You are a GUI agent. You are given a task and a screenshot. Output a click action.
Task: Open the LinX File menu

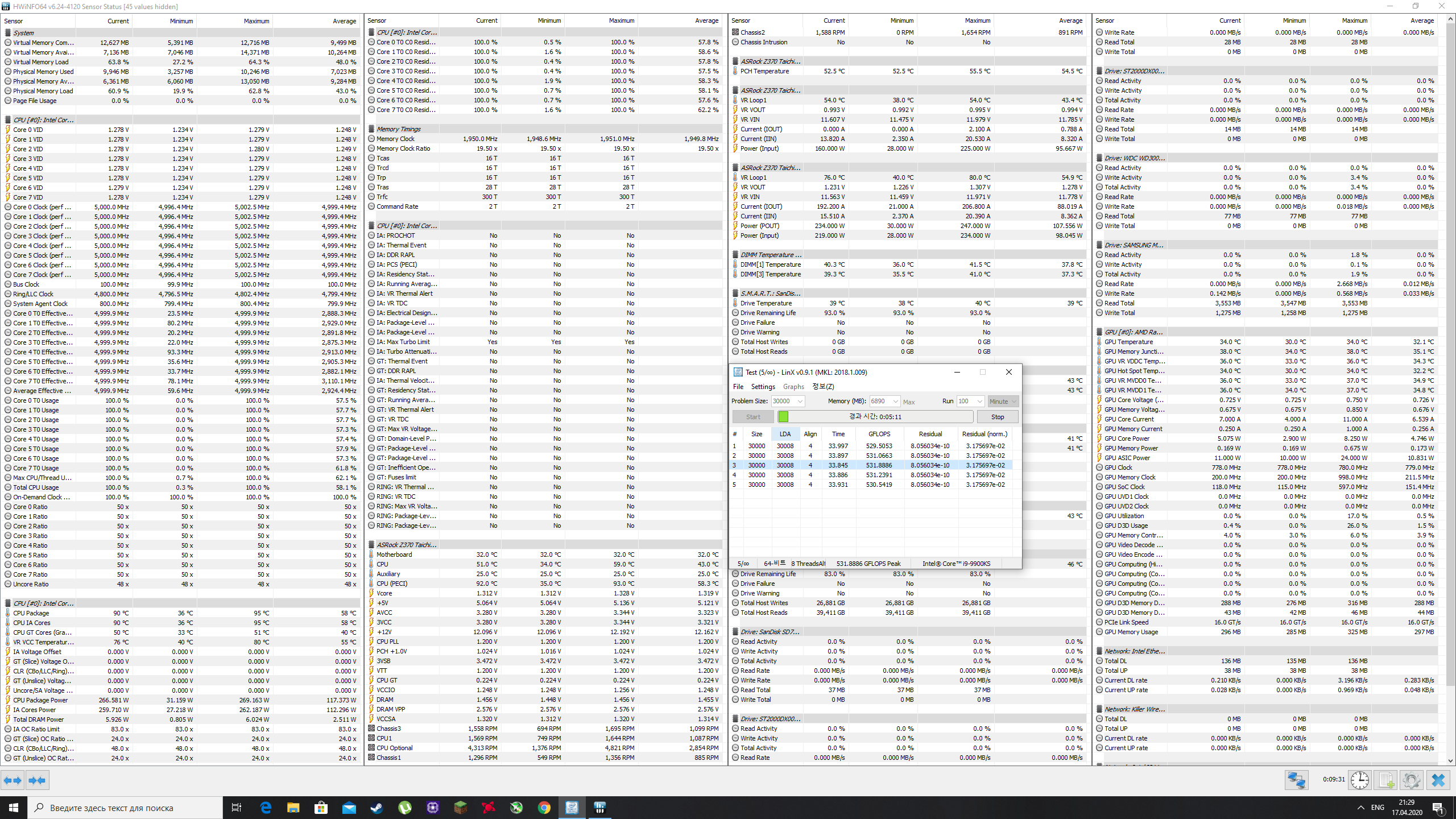(x=738, y=387)
